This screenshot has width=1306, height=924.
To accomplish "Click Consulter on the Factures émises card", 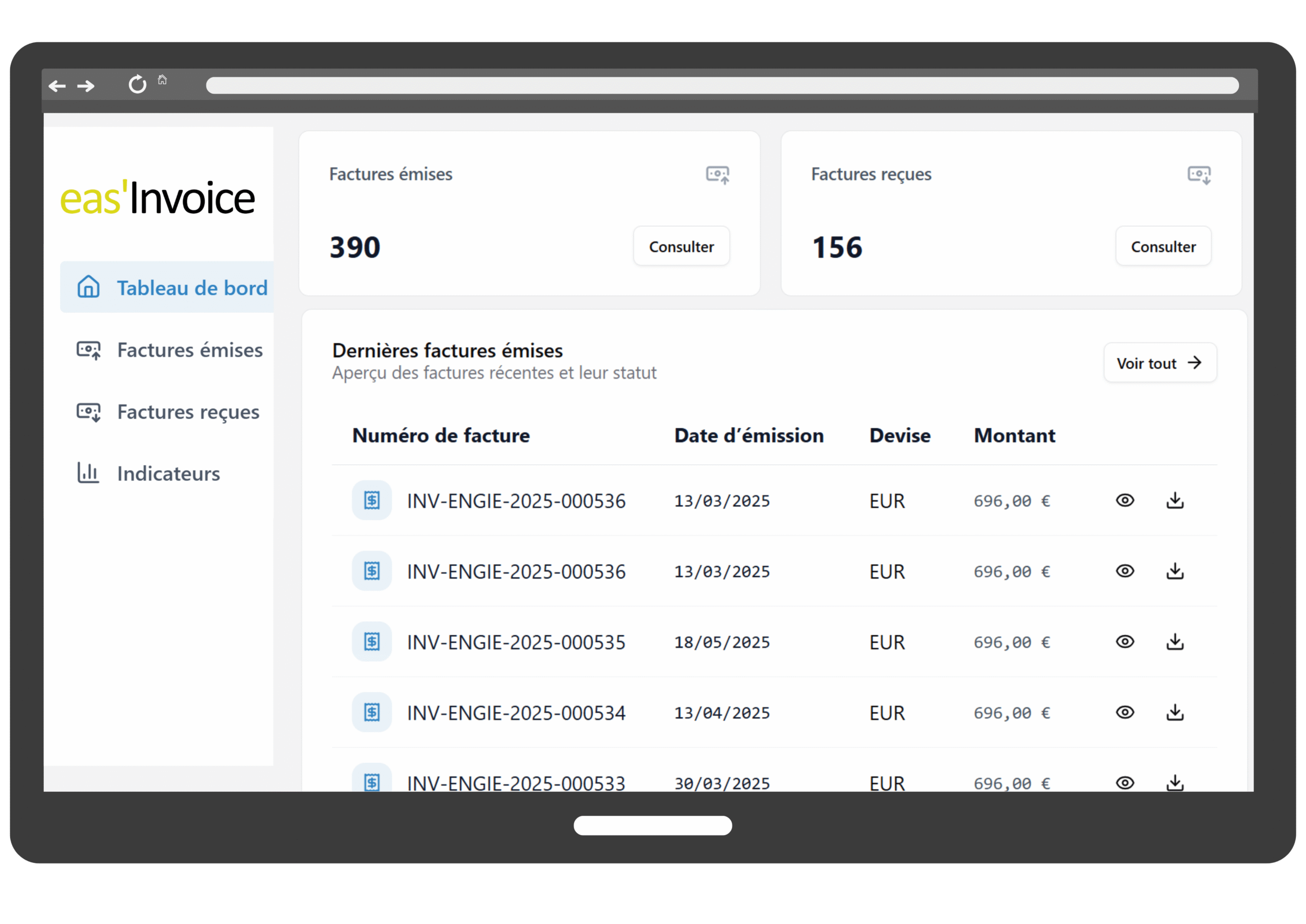I will 681,246.
